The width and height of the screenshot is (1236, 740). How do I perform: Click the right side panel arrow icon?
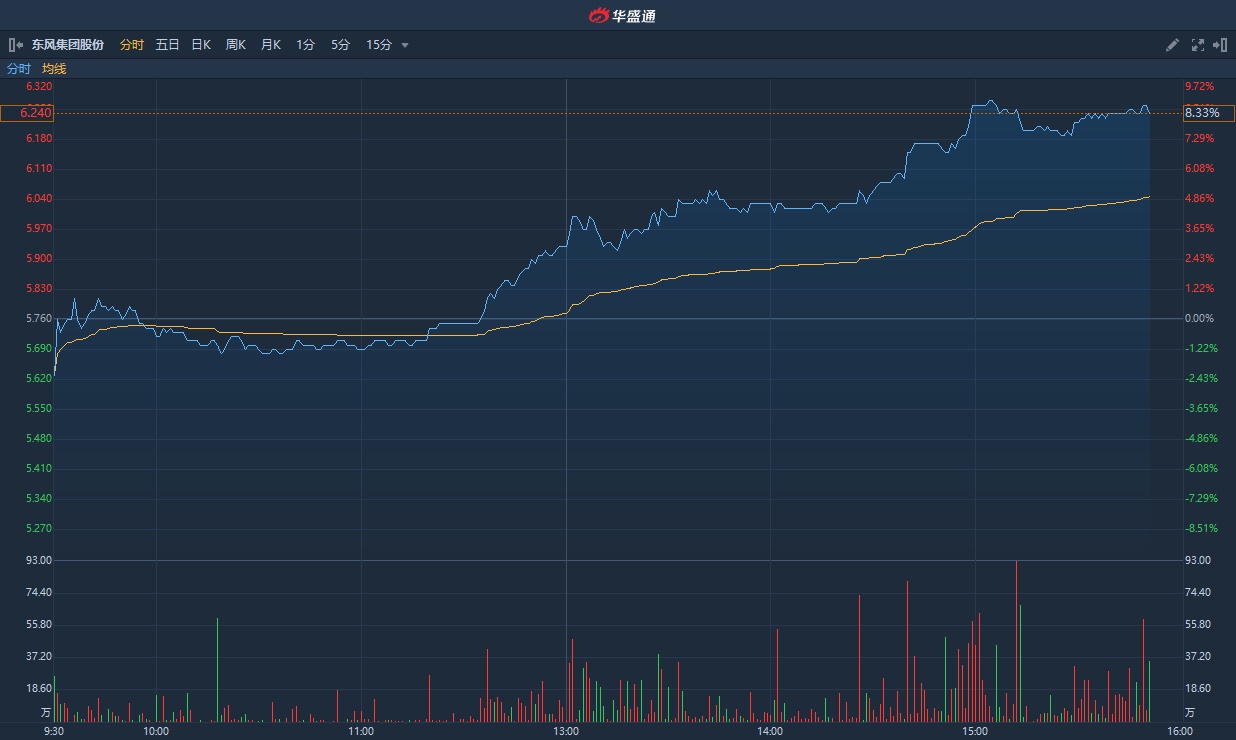(1220, 45)
